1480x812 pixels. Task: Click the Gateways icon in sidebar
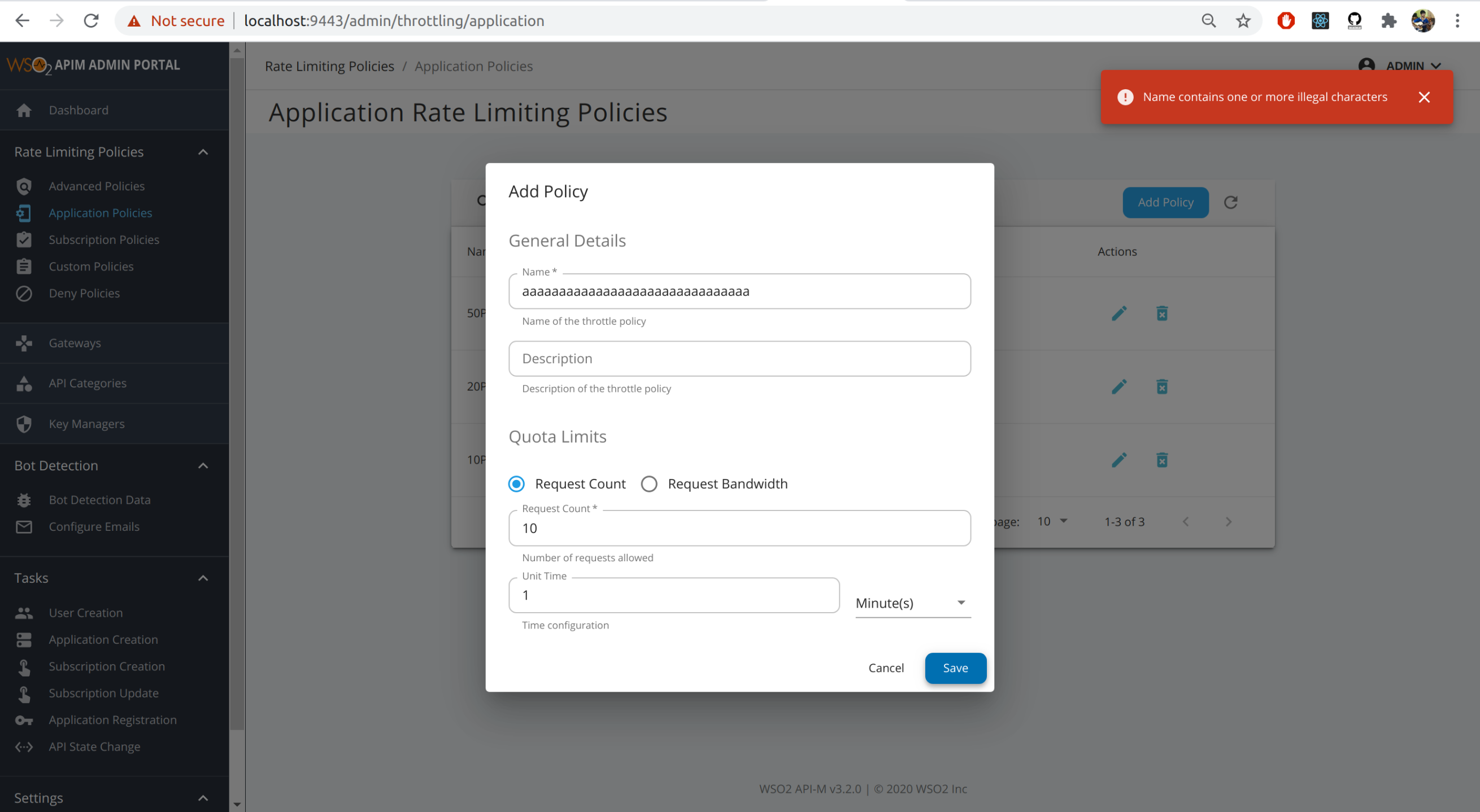click(x=24, y=343)
